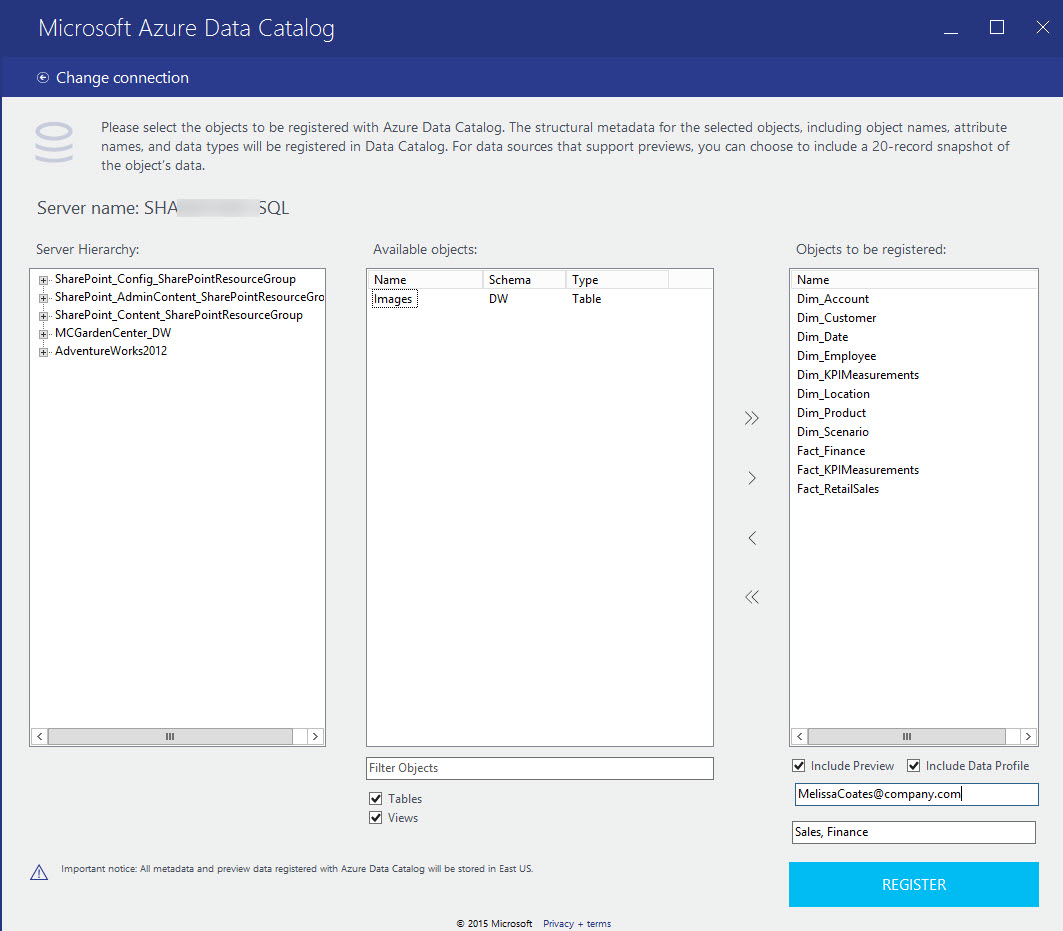
Task: Add selected object with single right chevron
Action: point(752,478)
